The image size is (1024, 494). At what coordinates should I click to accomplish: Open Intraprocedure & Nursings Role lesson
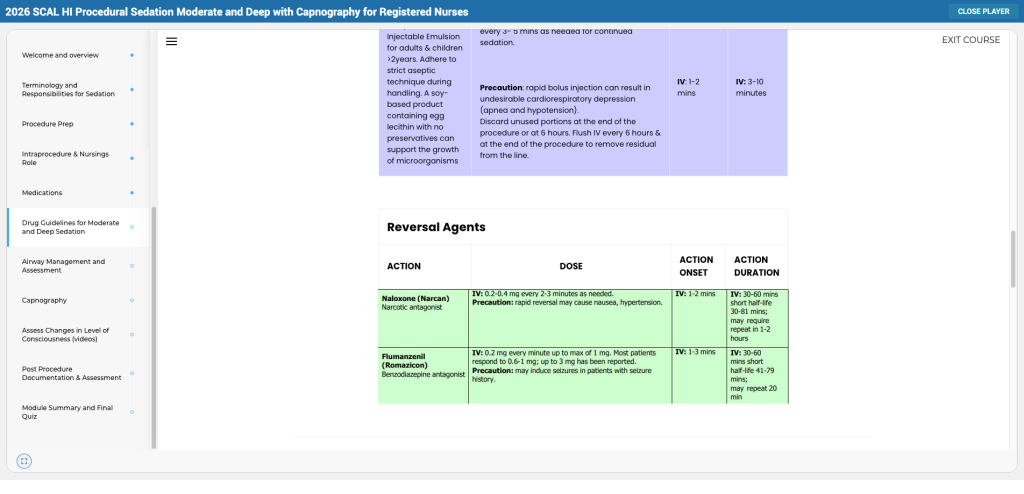(65, 159)
